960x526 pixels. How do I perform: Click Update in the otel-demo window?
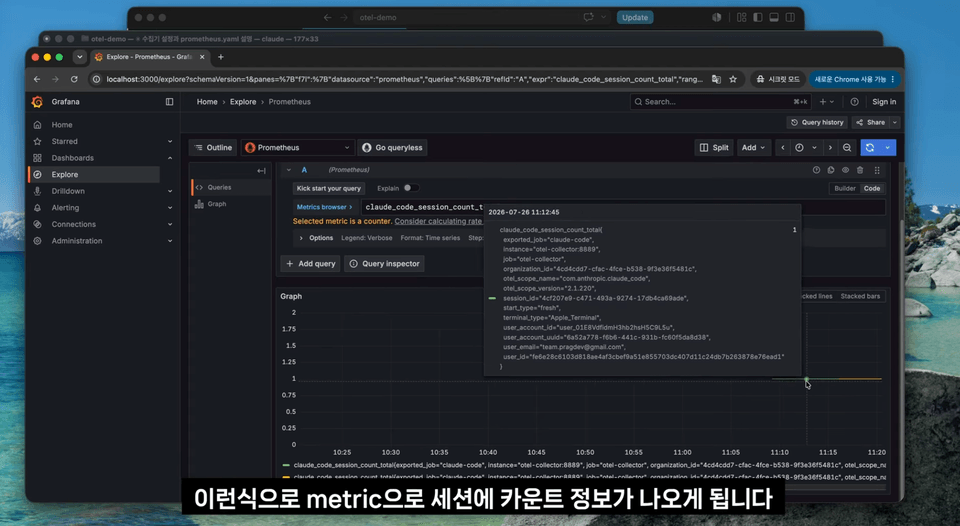point(635,18)
